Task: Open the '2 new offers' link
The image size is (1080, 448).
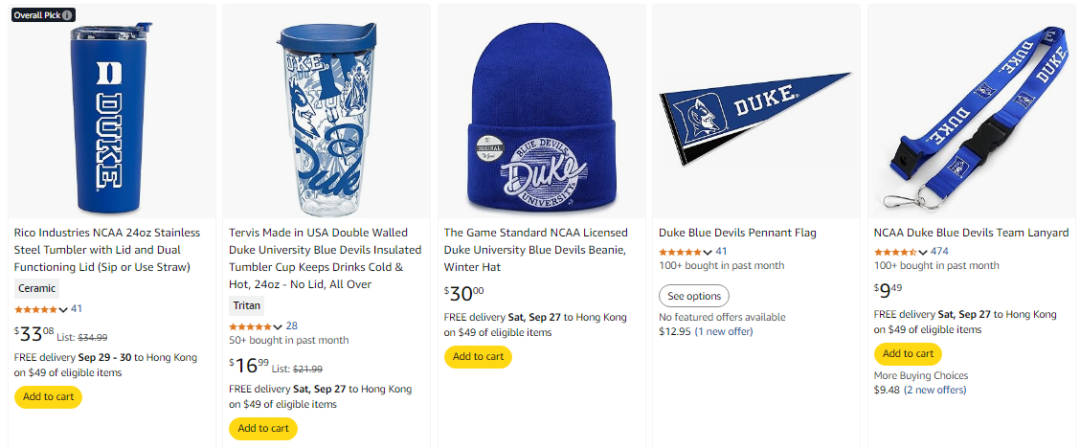Action: point(936,390)
